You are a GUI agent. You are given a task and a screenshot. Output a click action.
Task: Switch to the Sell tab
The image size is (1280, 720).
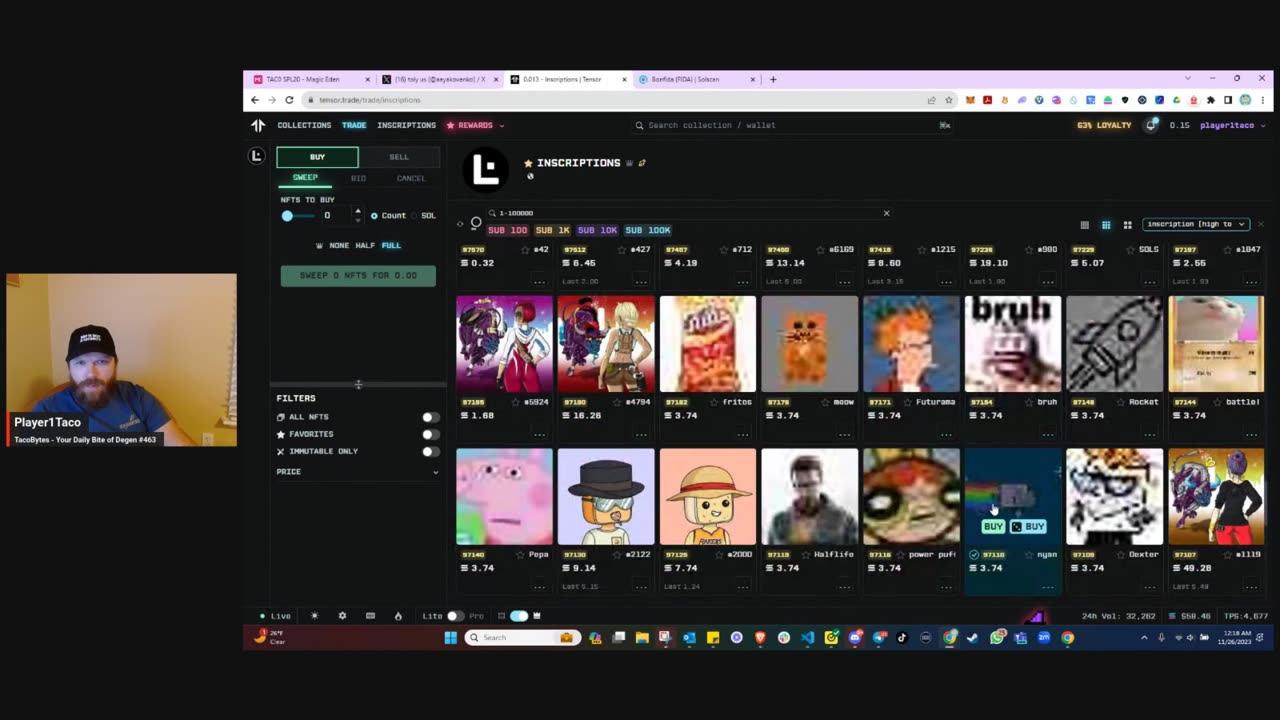pos(399,157)
